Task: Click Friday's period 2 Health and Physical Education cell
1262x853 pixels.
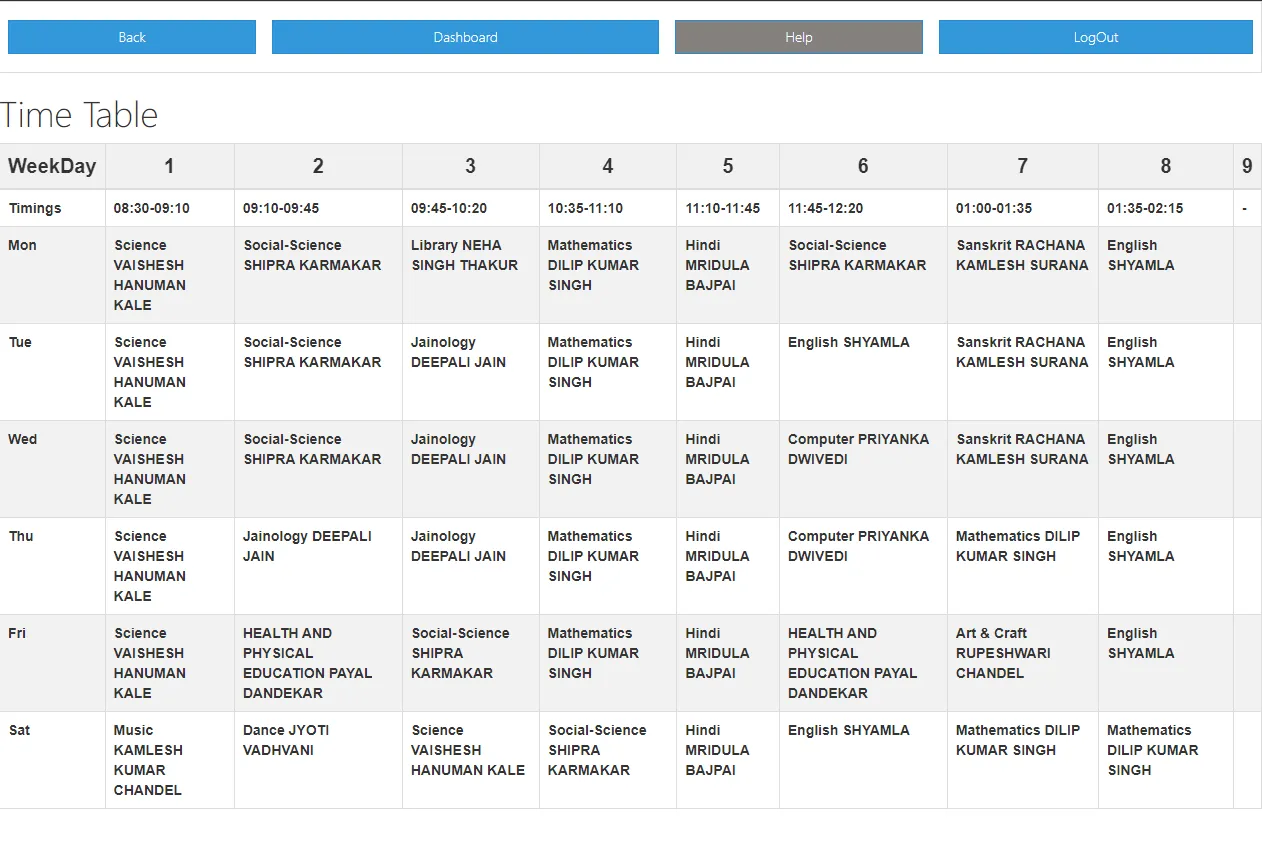Action: (x=318, y=663)
